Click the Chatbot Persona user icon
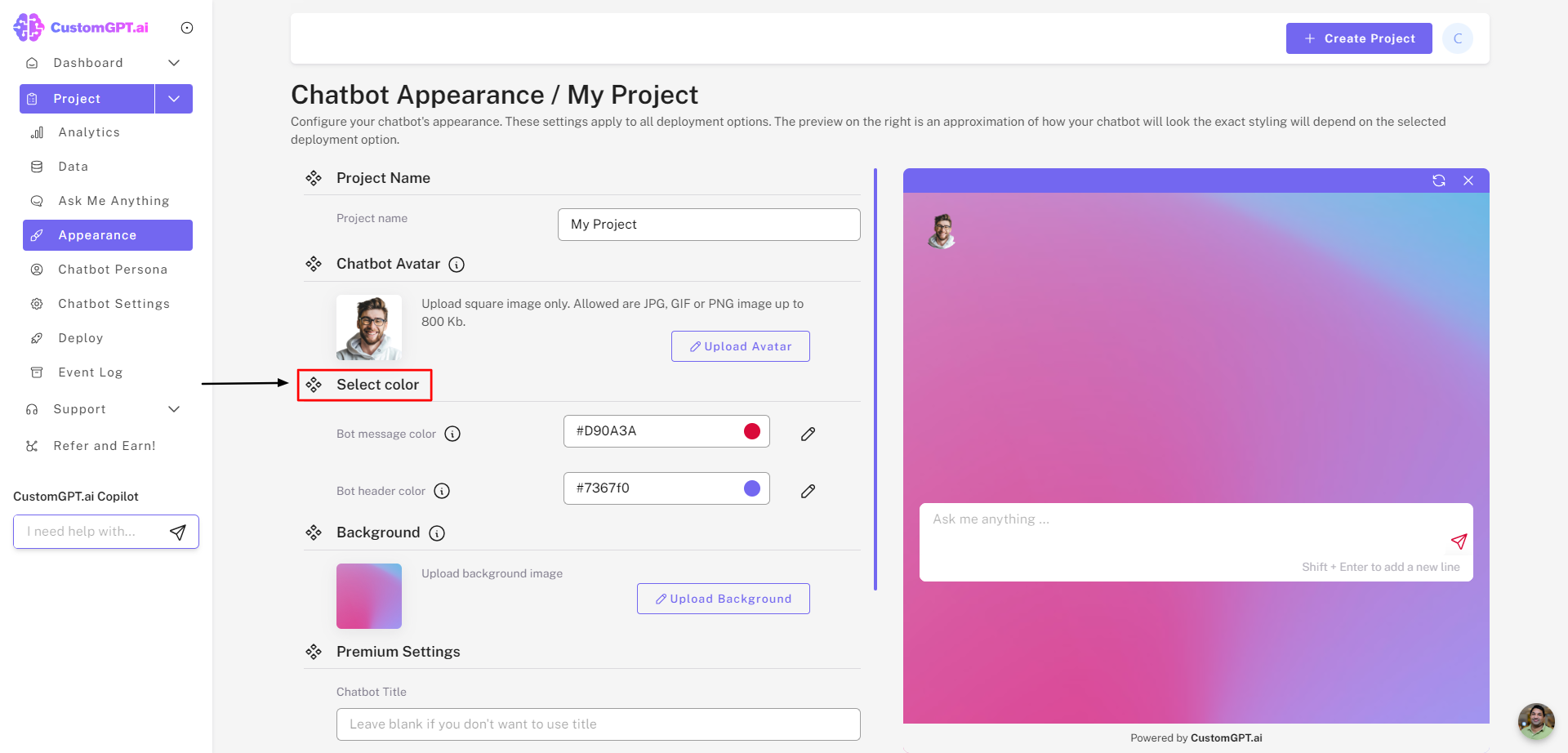 [x=37, y=270]
